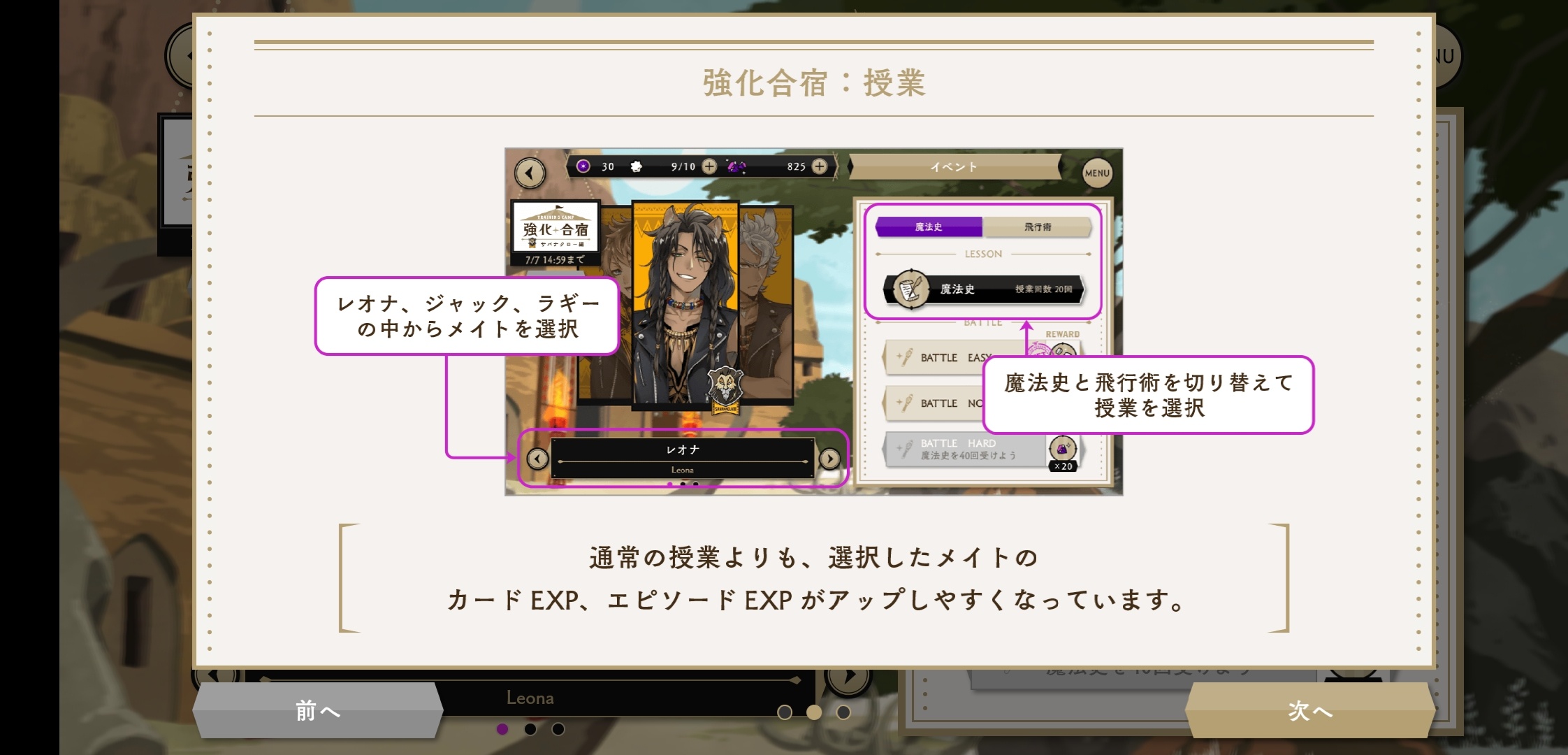This screenshot has width=1568, height=755.
Task: Click the Savanaclaw lion crest badge
Action: click(725, 389)
